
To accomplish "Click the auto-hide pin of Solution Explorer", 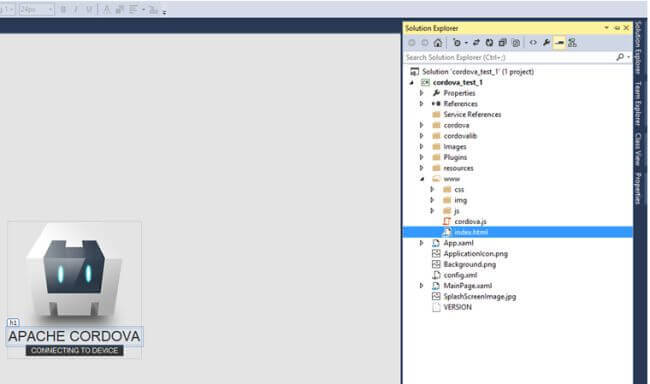I will pyautogui.click(x=617, y=28).
